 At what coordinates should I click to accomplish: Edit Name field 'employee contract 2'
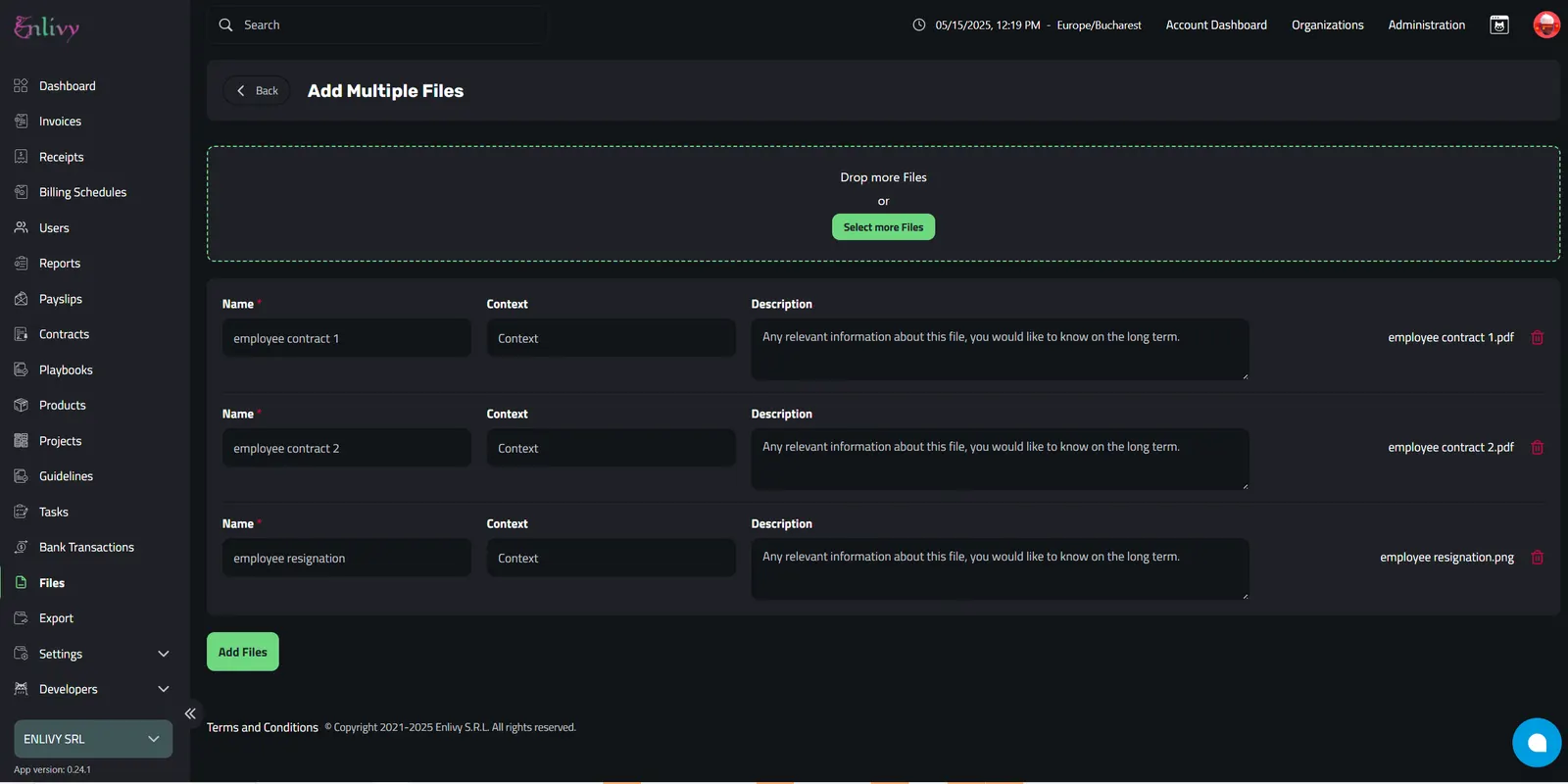point(347,448)
